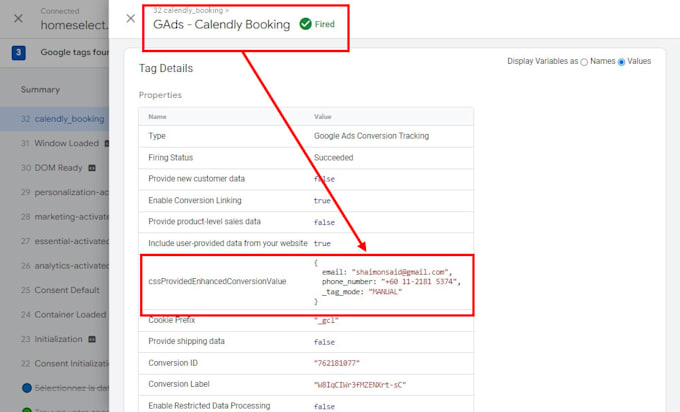Click the Include user-provided data row name
Viewport: 680px width, 412px height.
pos(228,243)
